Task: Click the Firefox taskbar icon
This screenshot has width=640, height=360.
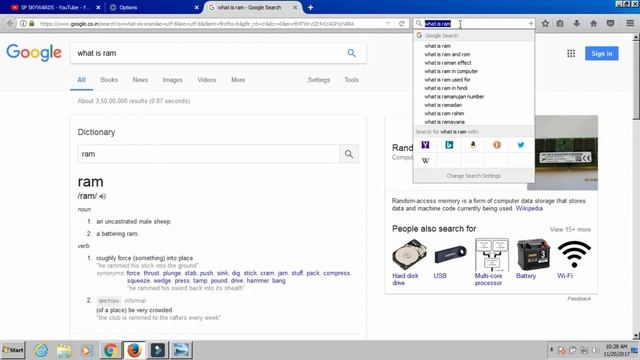Action: point(134,350)
